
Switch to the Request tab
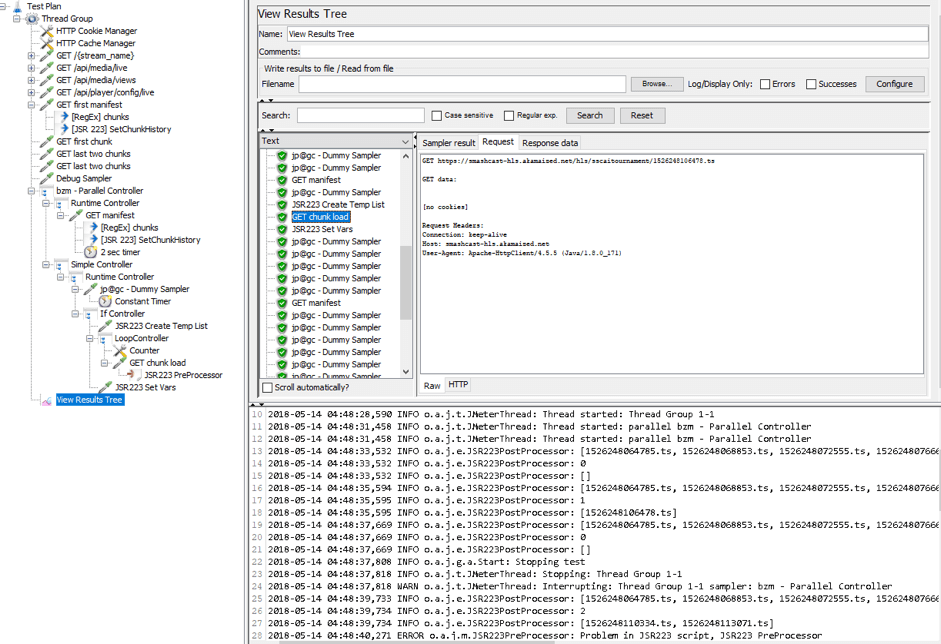click(x=498, y=142)
